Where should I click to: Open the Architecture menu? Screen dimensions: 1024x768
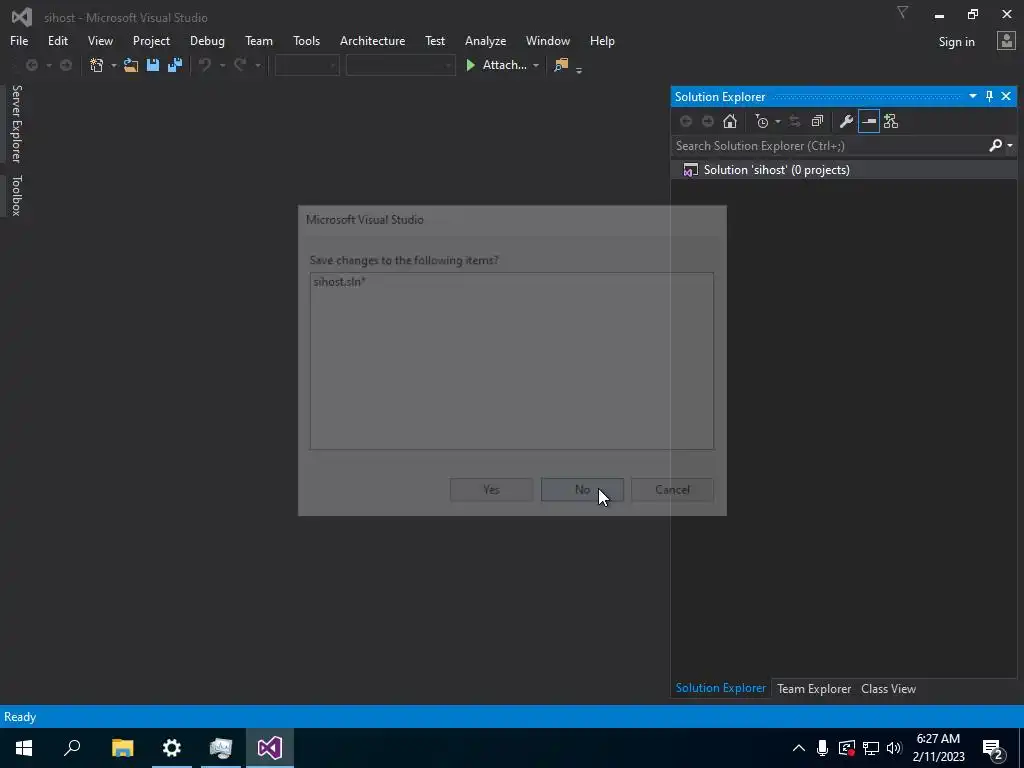pos(372,40)
